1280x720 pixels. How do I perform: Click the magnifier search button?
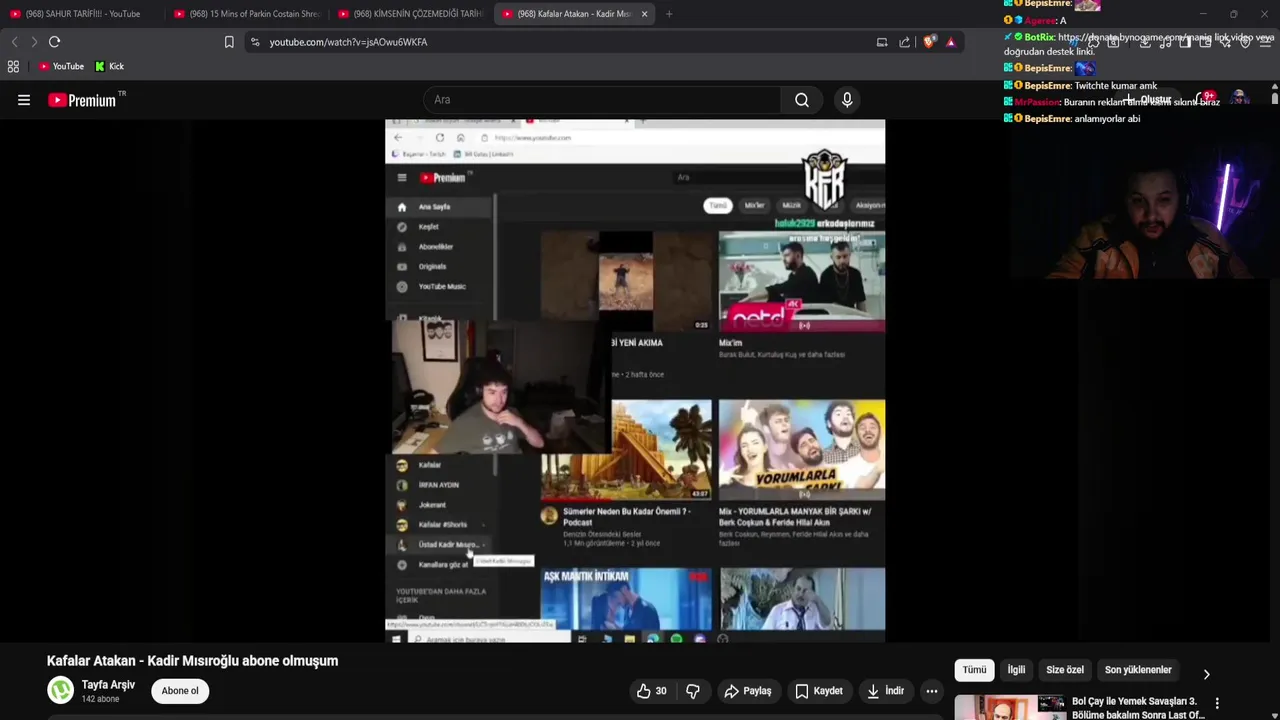(x=802, y=100)
